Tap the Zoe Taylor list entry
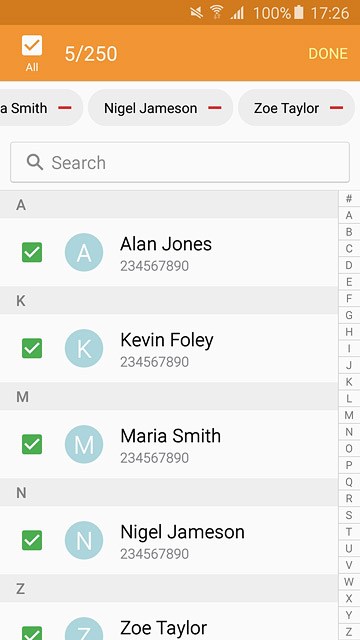The width and height of the screenshot is (360, 640). (169, 621)
